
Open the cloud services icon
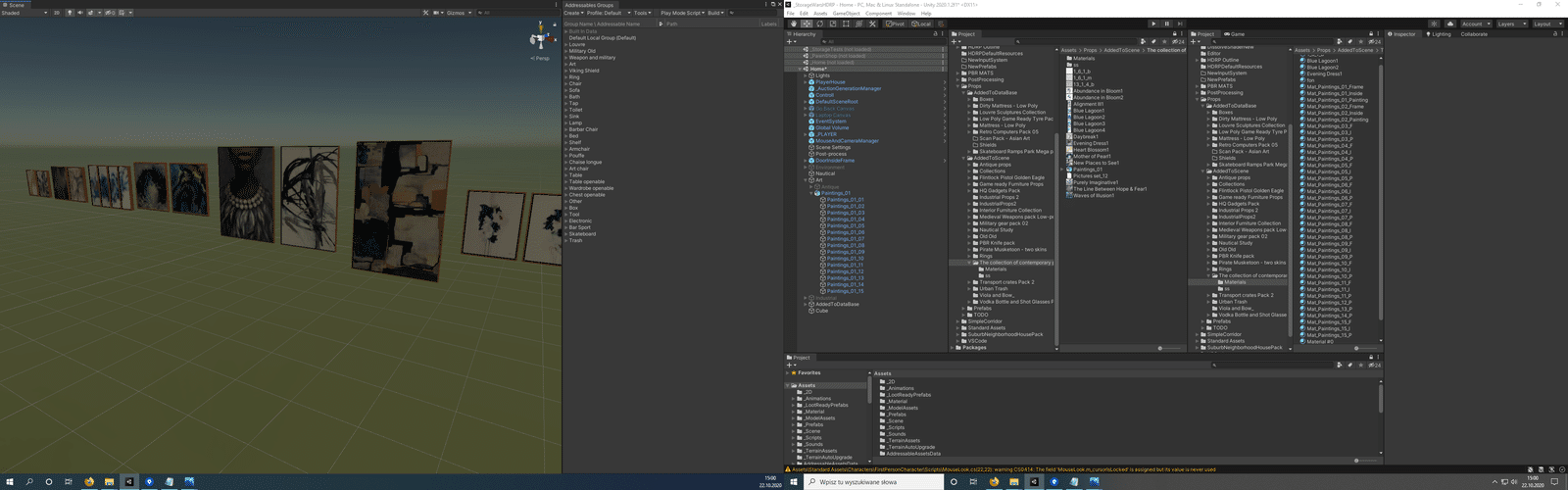tap(1450, 24)
